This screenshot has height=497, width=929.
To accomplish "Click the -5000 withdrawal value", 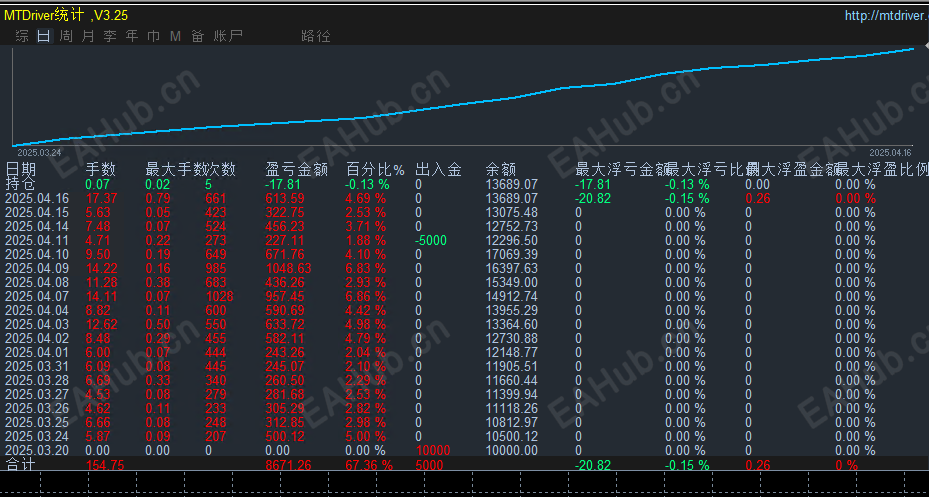I will pos(431,241).
